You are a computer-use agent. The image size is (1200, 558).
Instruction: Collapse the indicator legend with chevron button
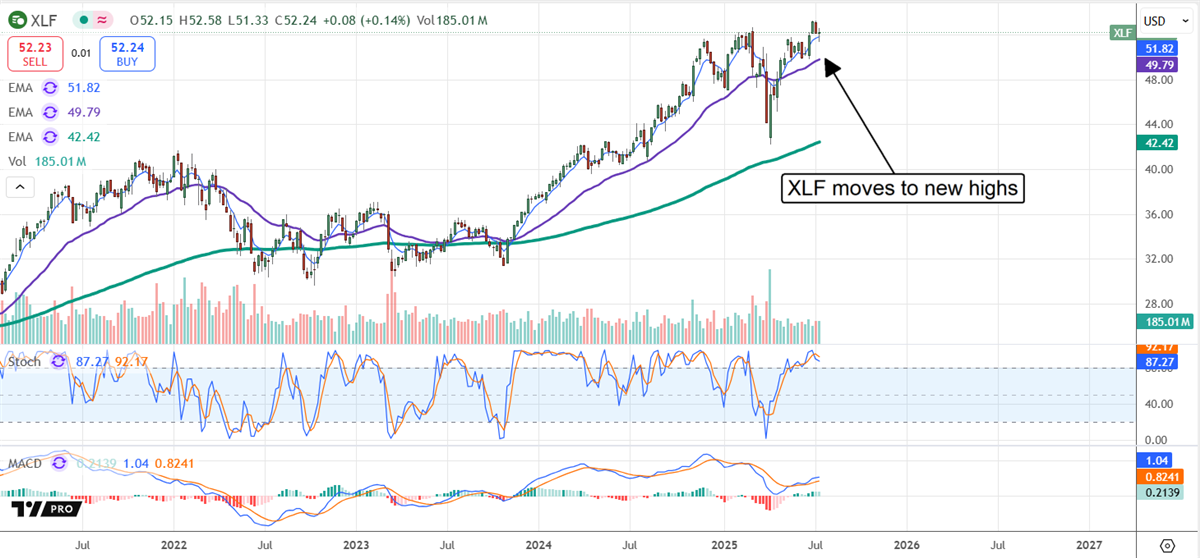(19, 187)
